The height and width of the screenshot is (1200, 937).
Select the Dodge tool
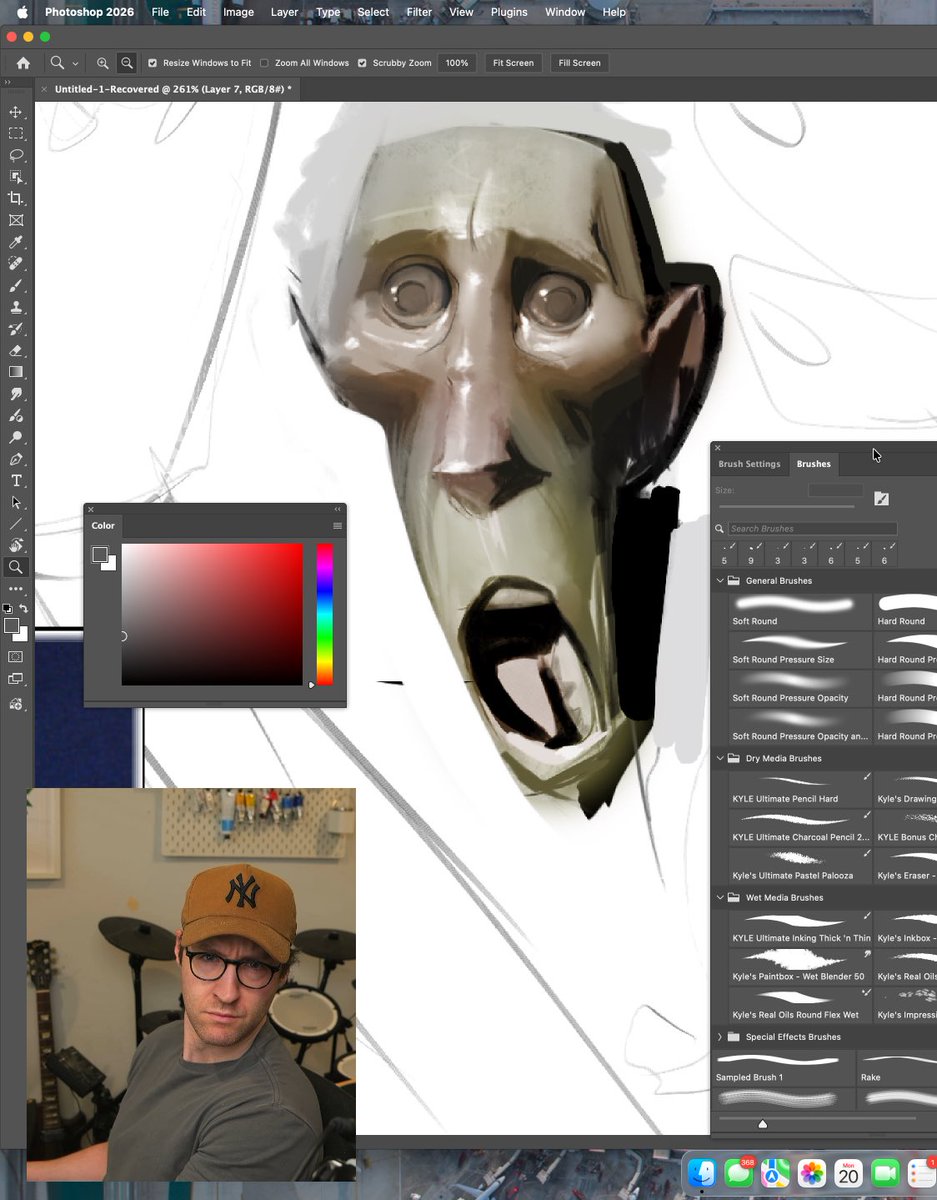point(16,438)
